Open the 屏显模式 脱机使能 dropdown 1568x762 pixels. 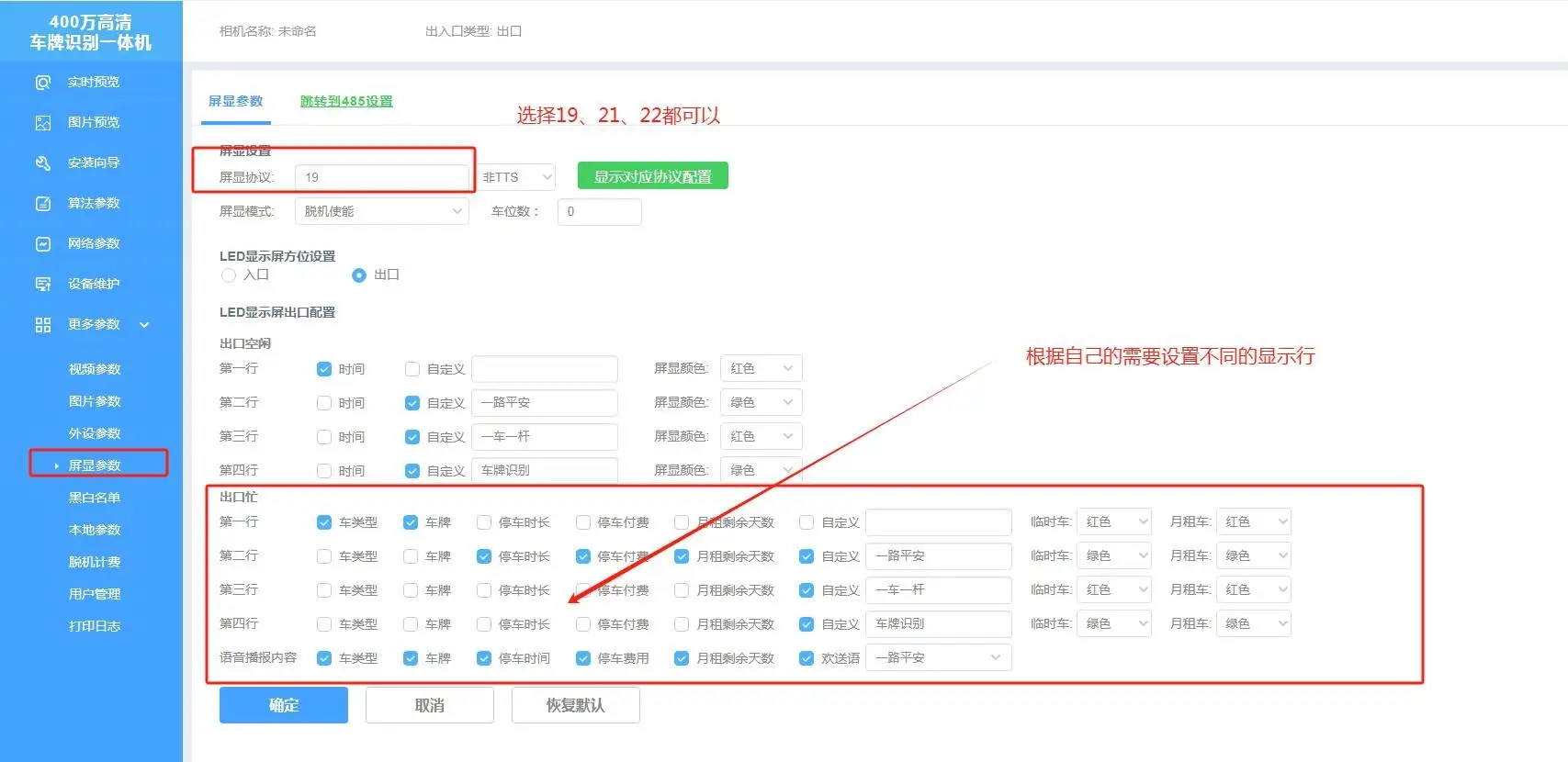click(381, 211)
